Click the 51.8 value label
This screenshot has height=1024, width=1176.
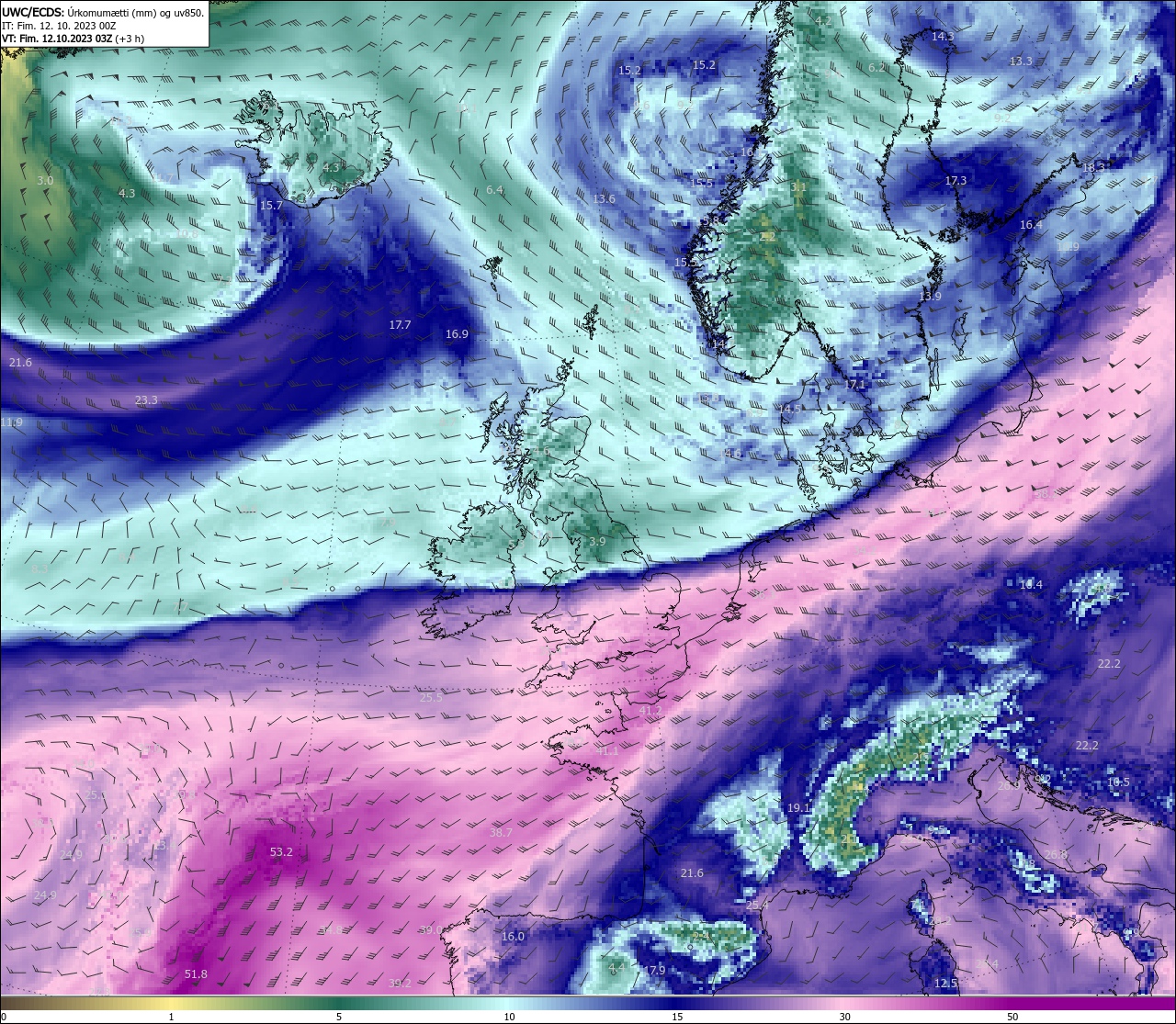tap(196, 974)
